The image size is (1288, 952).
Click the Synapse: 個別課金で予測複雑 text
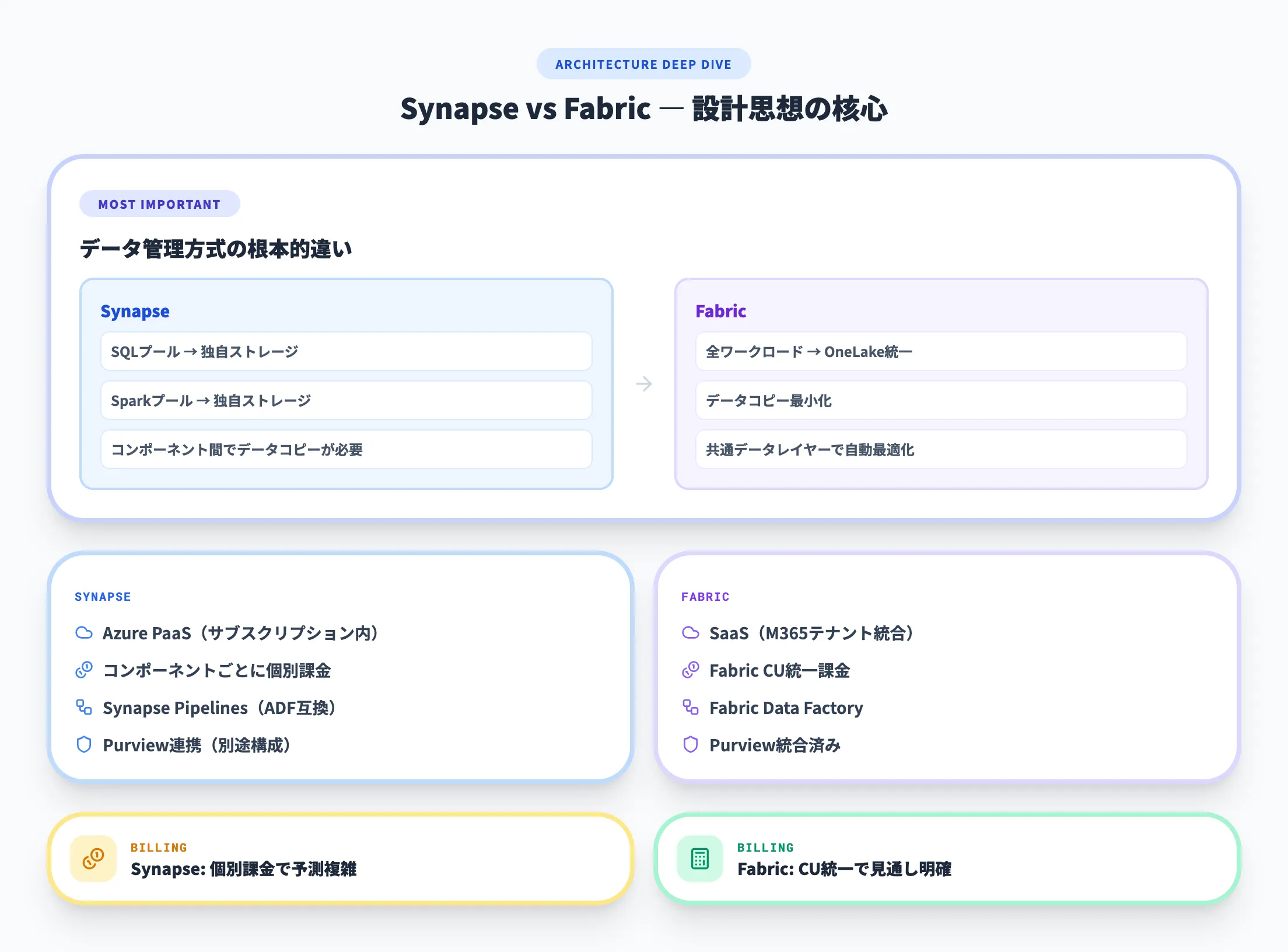[x=244, y=869]
